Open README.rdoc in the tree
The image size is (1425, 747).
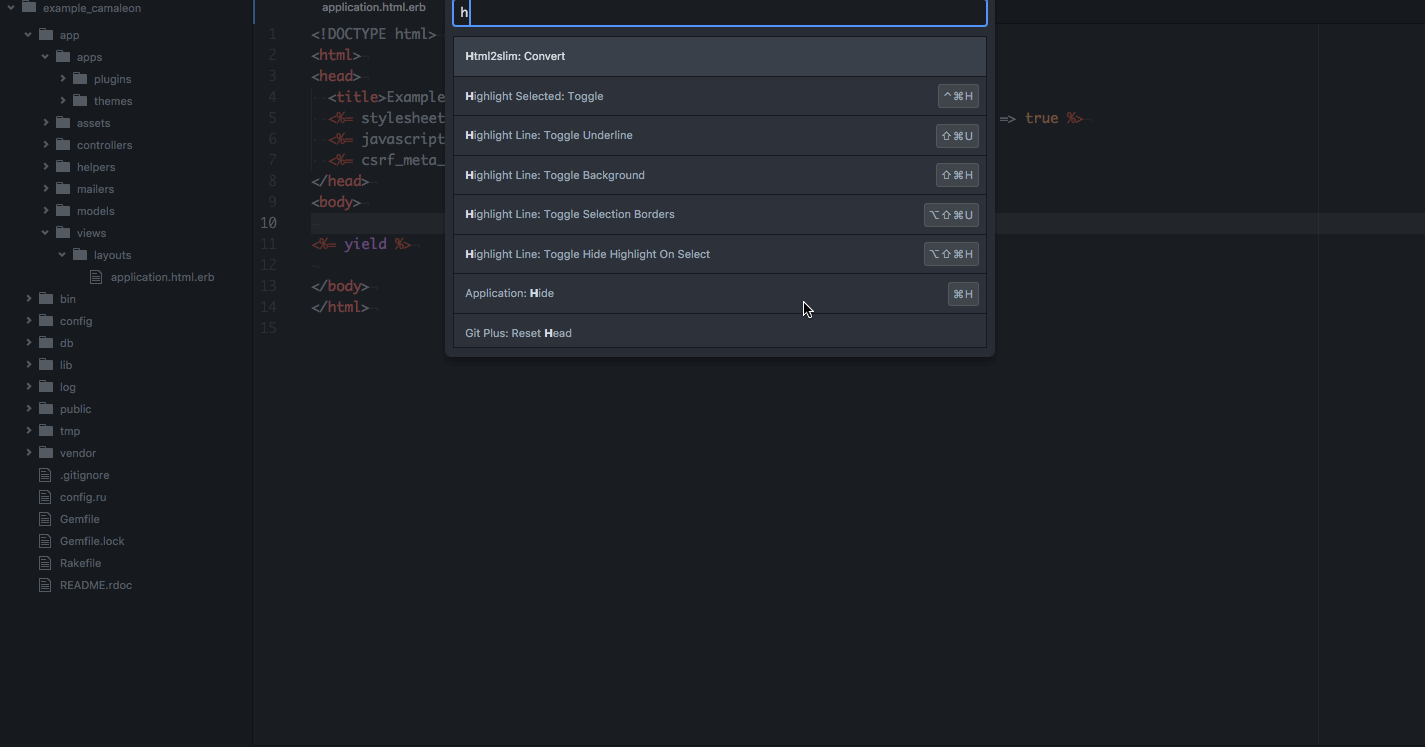(x=96, y=585)
